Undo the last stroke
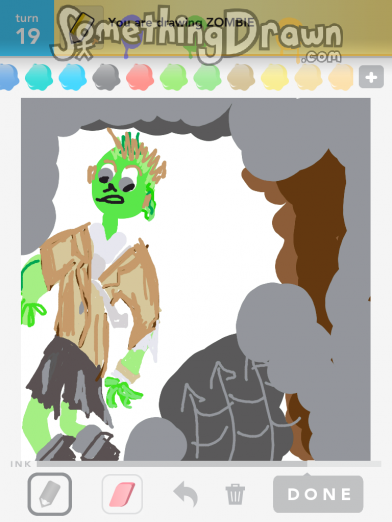Viewport: 392px width, 522px height. coord(186,494)
